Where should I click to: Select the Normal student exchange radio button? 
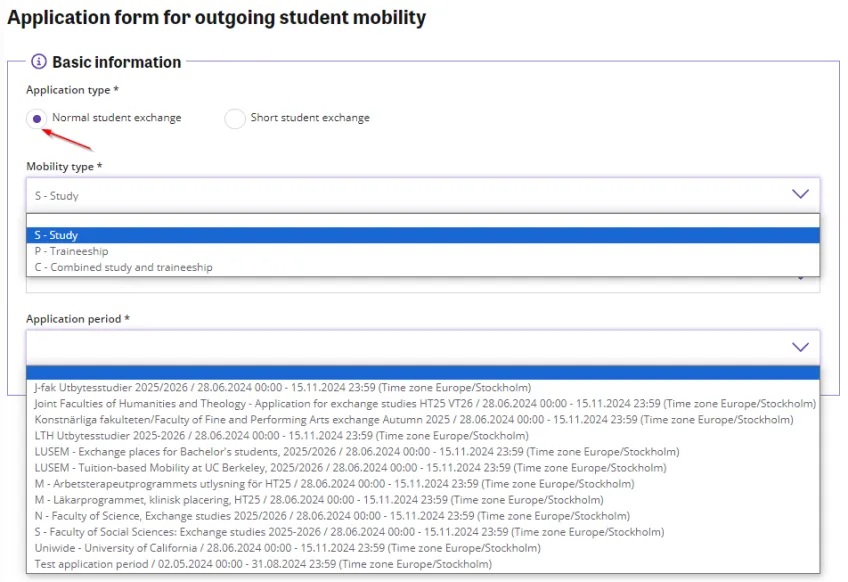coord(34,118)
